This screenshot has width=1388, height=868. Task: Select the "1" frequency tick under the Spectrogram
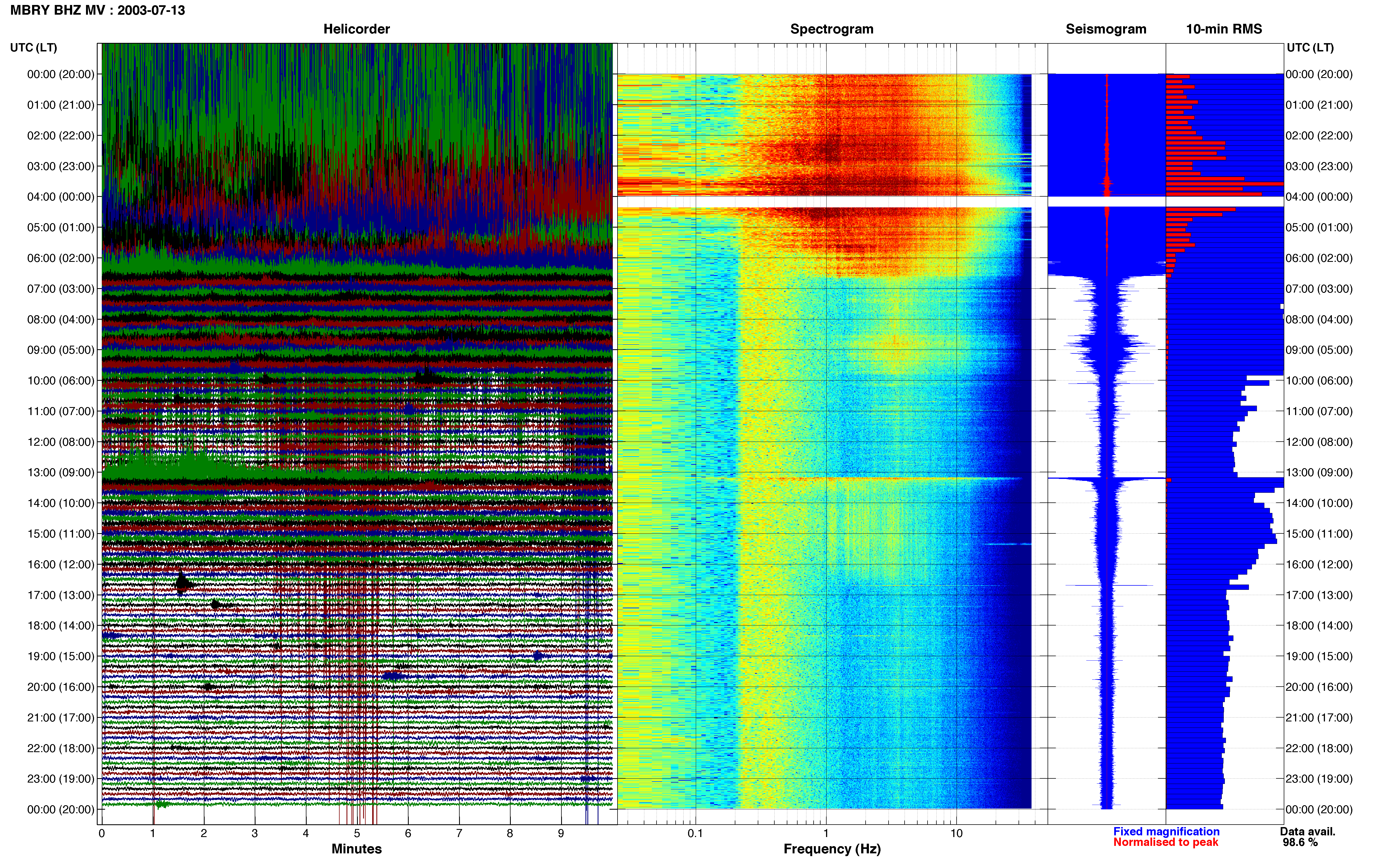coord(826,833)
